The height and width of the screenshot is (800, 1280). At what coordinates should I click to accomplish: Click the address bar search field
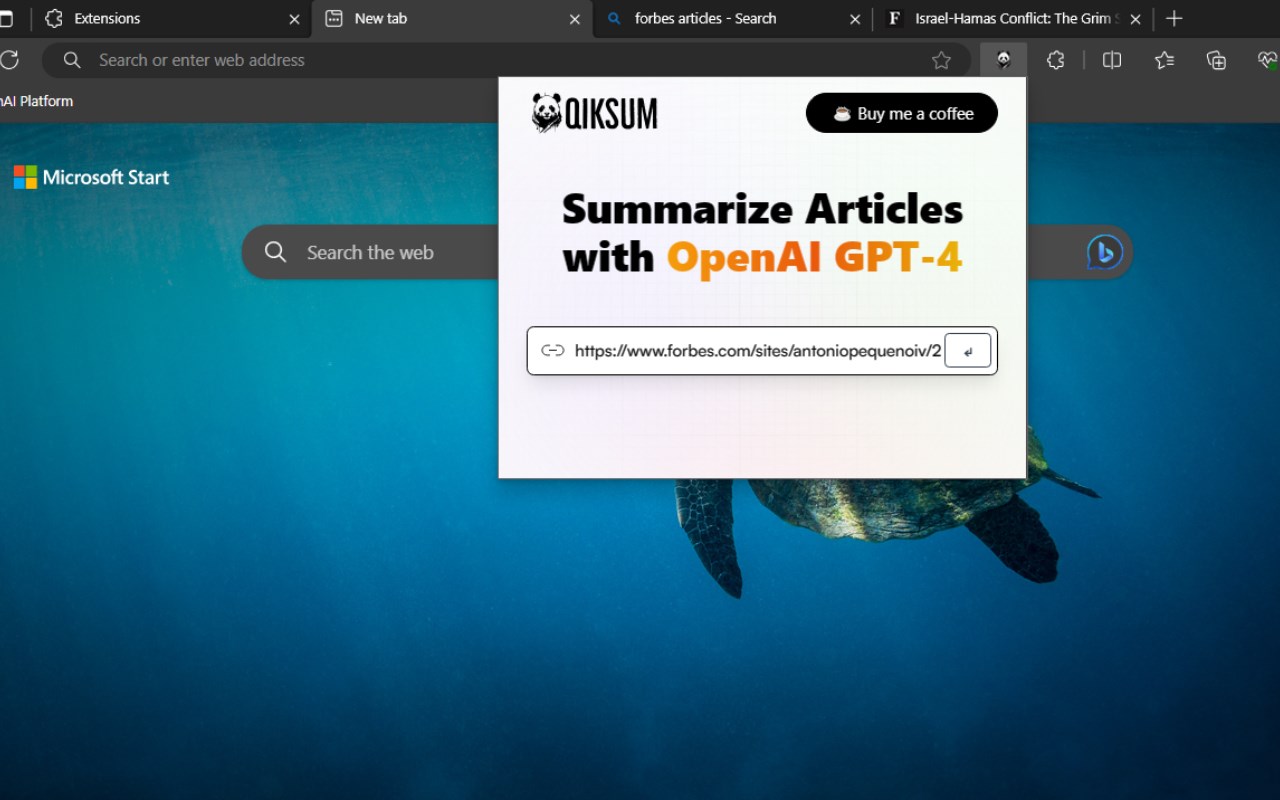505,60
